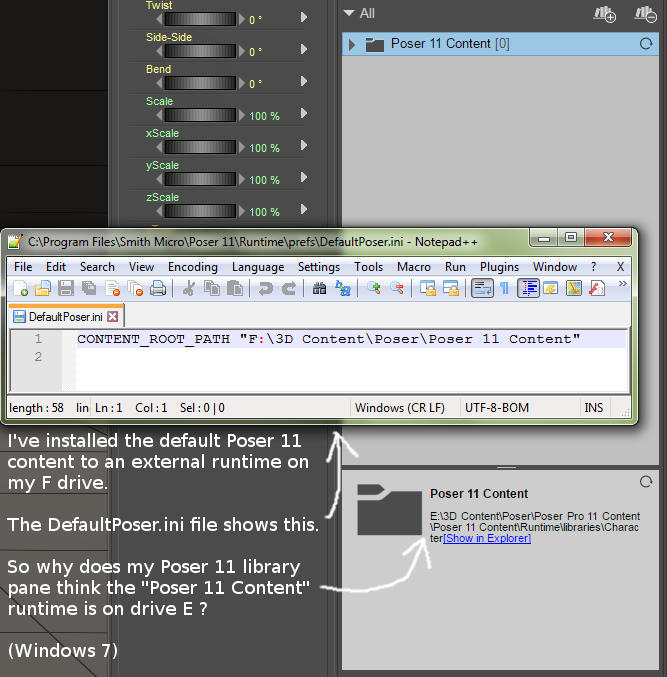Click the Cut scissors icon
This screenshot has width=667, height=677.
189,288
